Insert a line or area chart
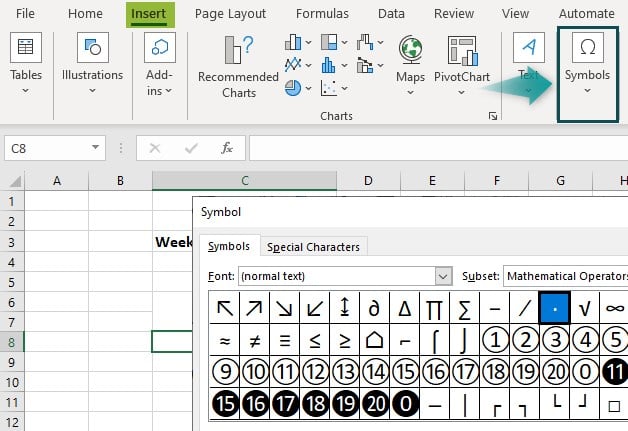The height and width of the screenshot is (431, 628). [293, 65]
